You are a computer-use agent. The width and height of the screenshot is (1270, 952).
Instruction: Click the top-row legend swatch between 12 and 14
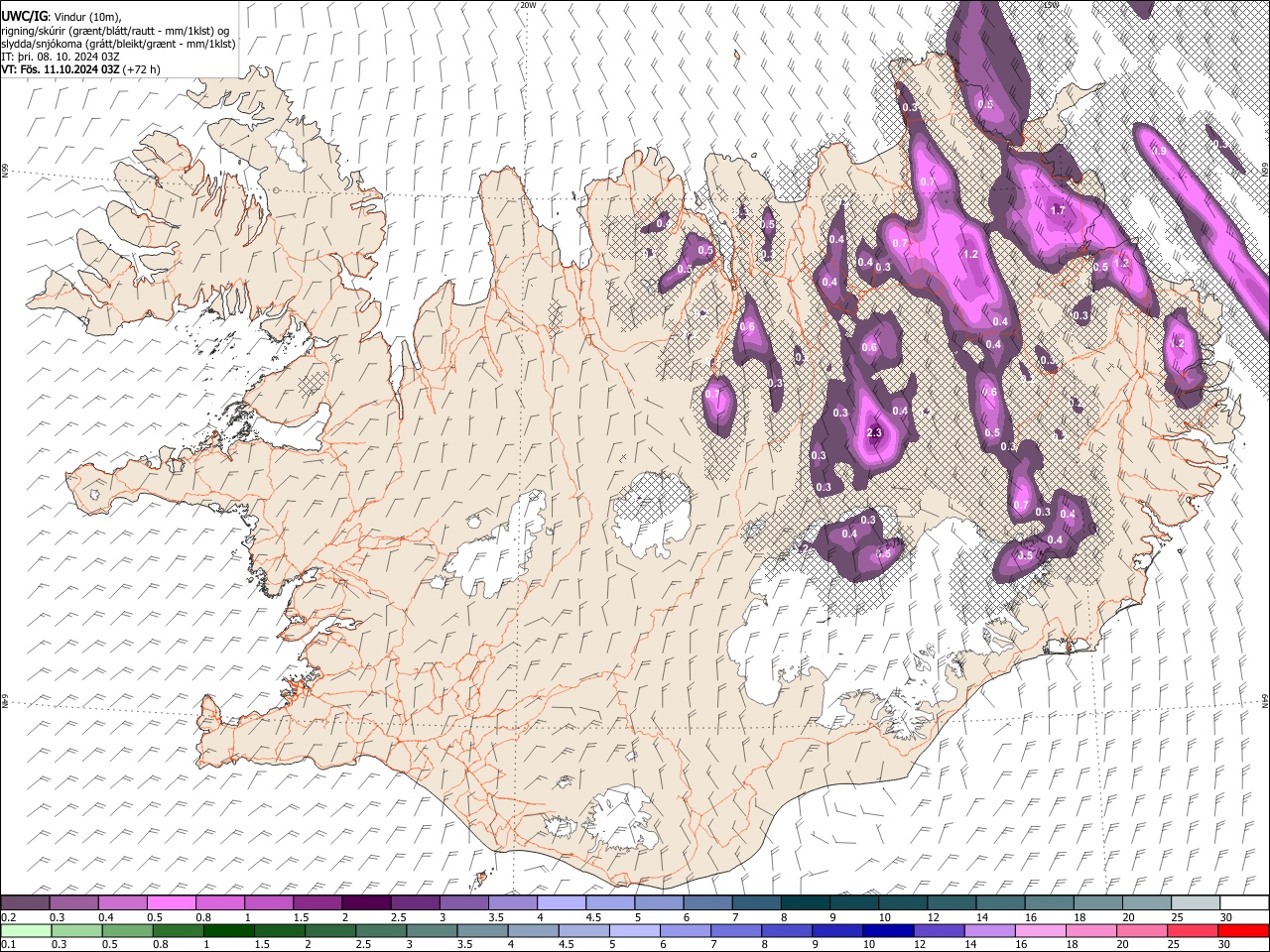click(952, 903)
